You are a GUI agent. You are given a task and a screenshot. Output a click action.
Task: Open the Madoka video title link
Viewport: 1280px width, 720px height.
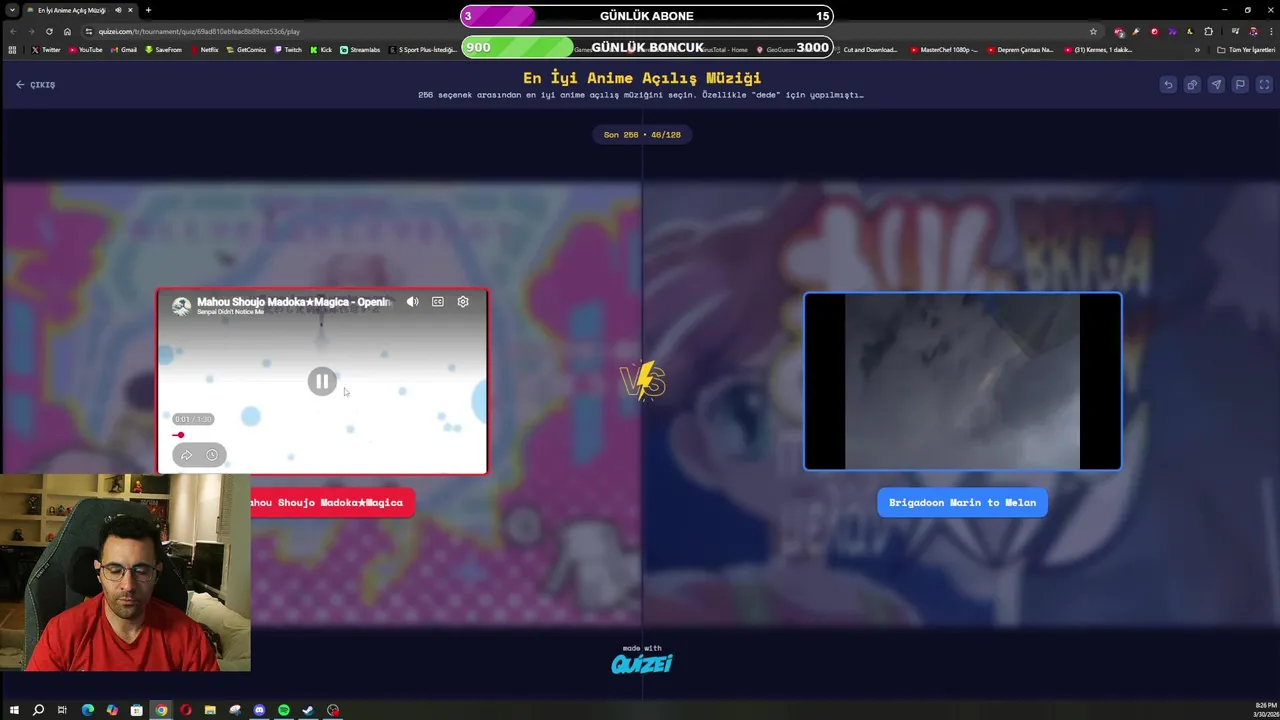tap(293, 301)
